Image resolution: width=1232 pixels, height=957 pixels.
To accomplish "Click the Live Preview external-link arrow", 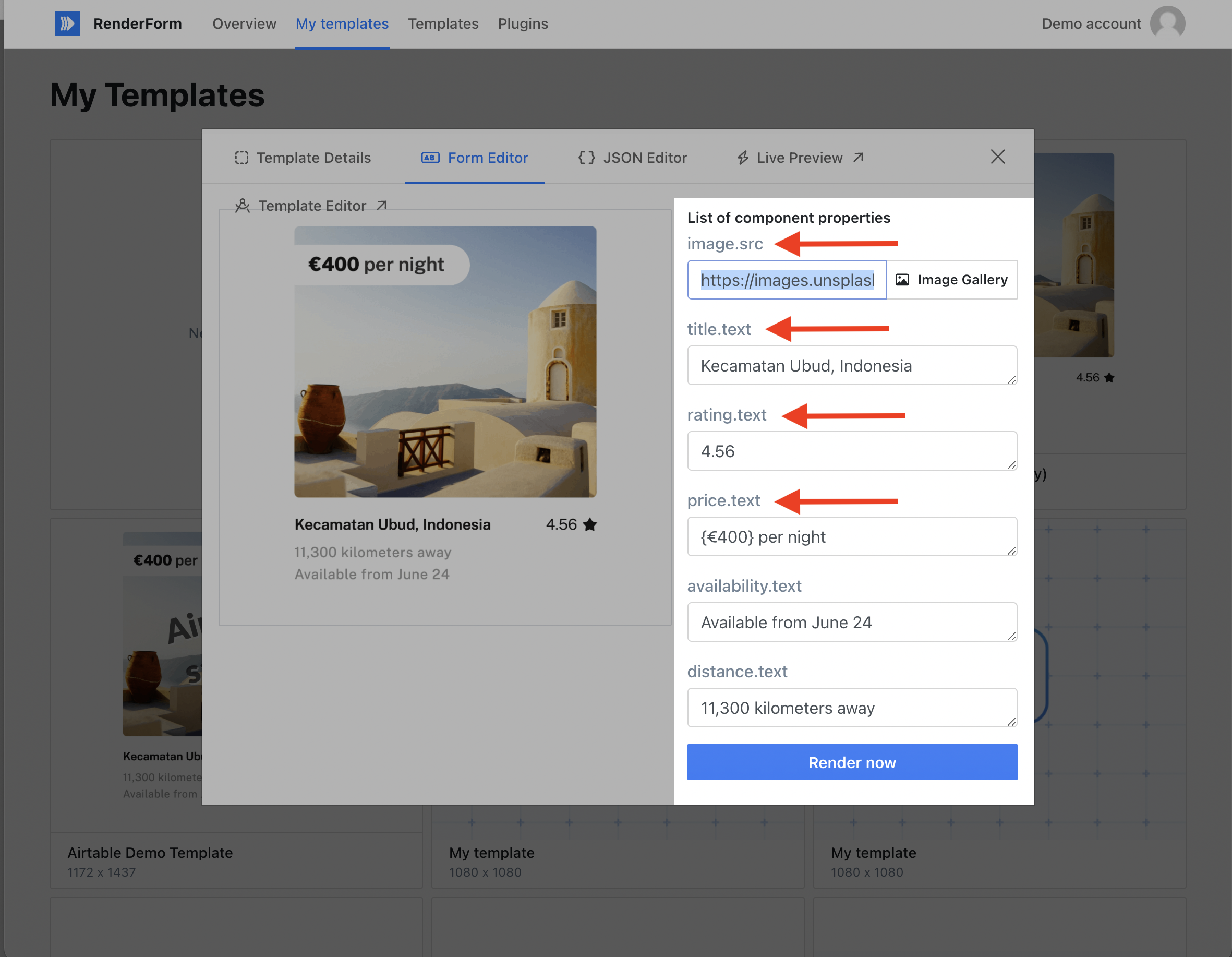I will 858,158.
